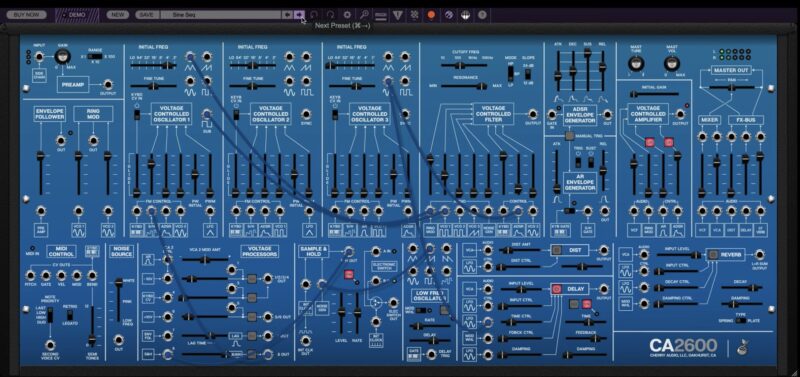Viewport: 800px width, 377px height.
Task: Toggle the DIST effect on button
Action: coord(557,250)
